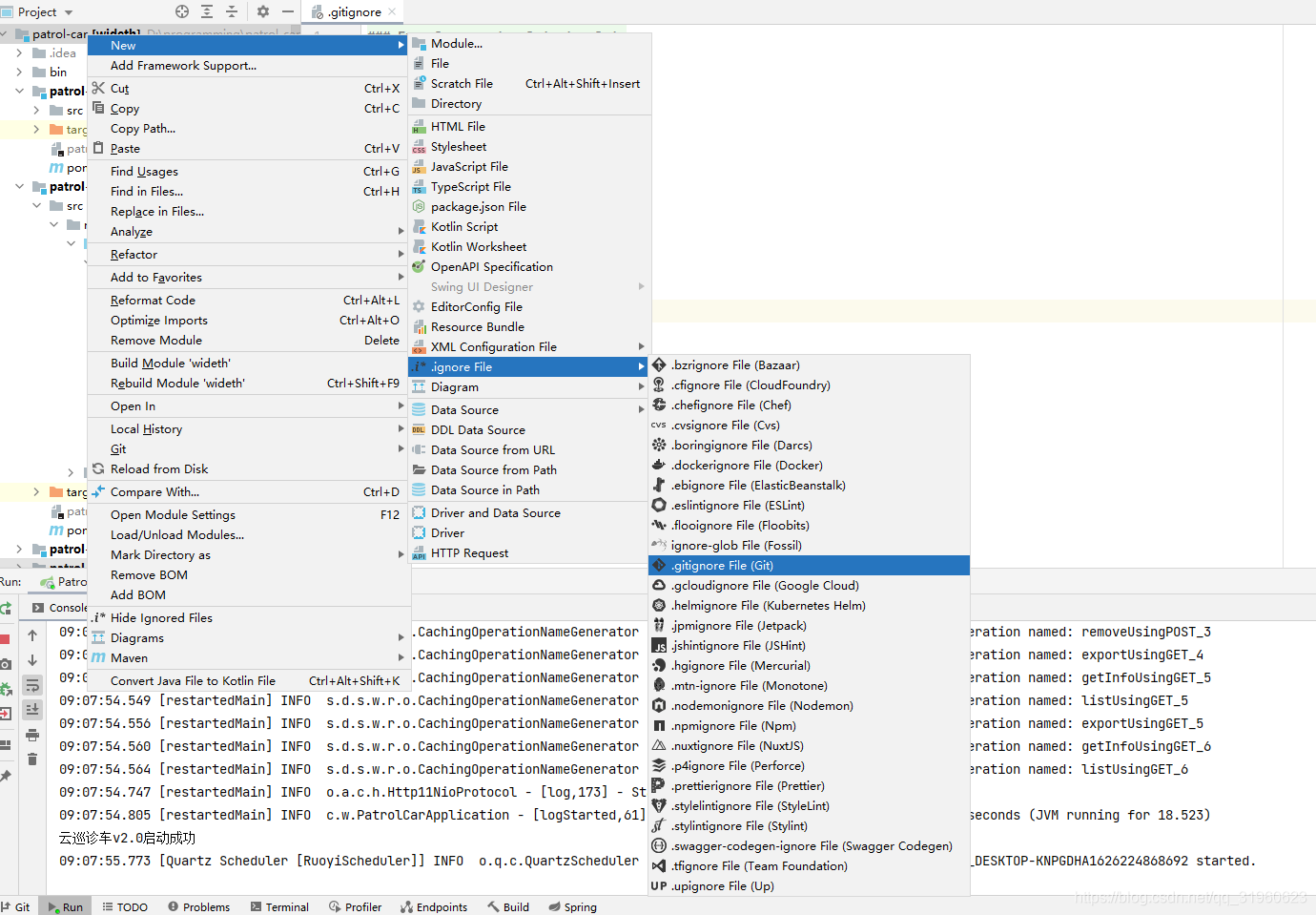Hide the Project panel with minus icon
Image resolution: width=1316 pixels, height=915 pixels.
[x=287, y=11]
